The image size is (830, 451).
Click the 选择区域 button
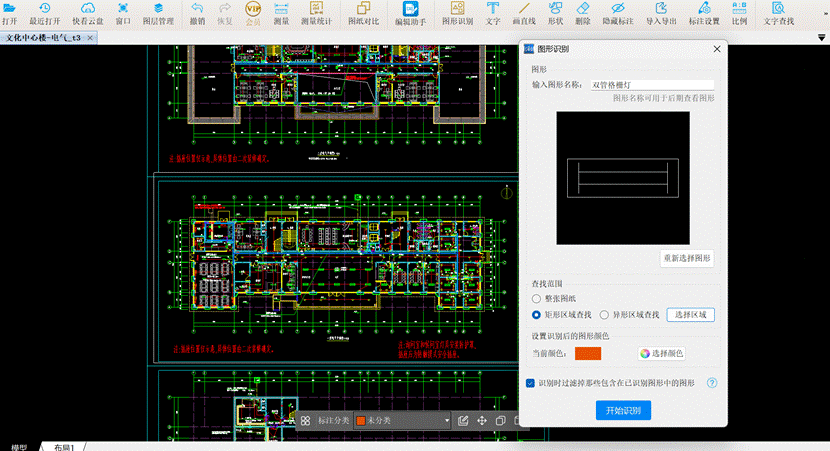click(x=690, y=314)
